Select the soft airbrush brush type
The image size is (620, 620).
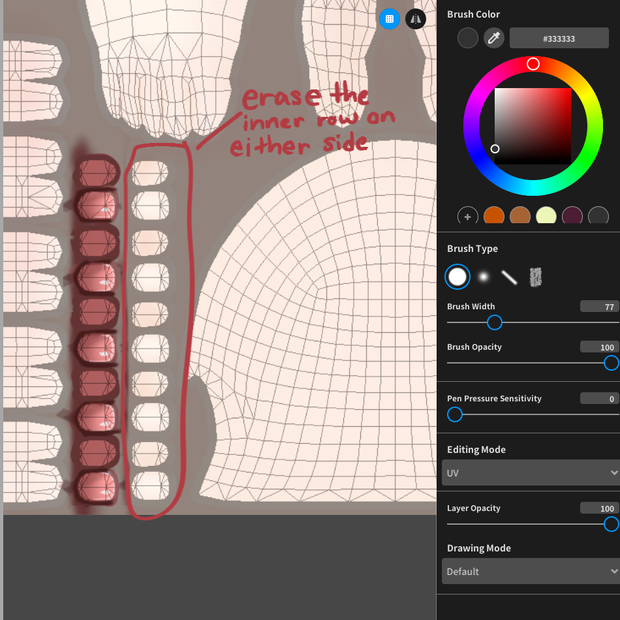[x=483, y=277]
